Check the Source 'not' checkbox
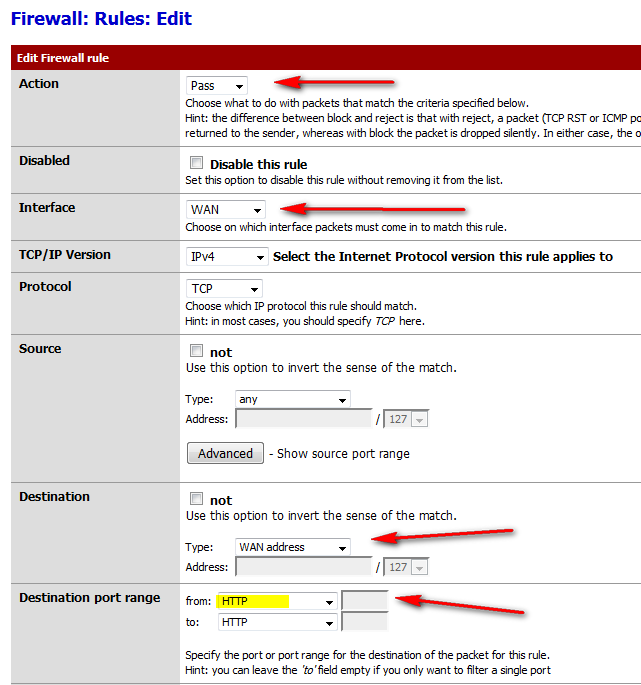This screenshot has width=641, height=685. pyautogui.click(x=196, y=351)
